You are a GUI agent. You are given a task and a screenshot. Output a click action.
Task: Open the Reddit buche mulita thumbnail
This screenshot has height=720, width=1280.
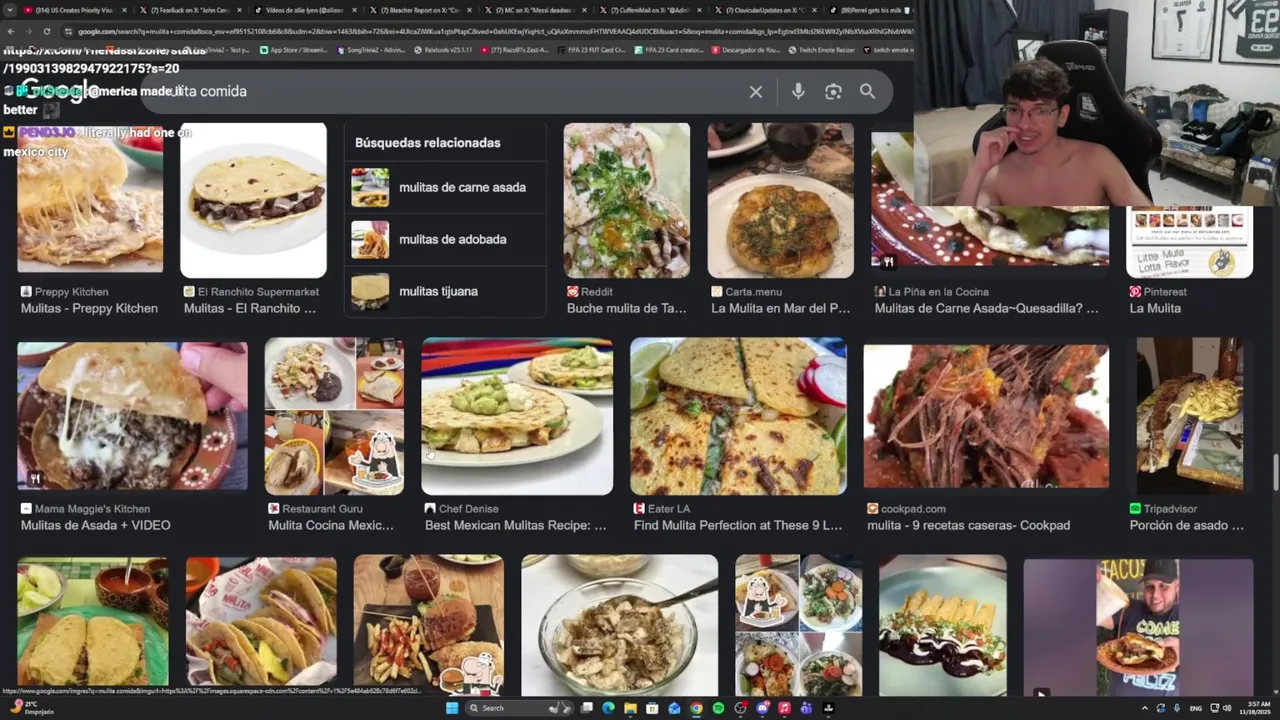coord(627,200)
